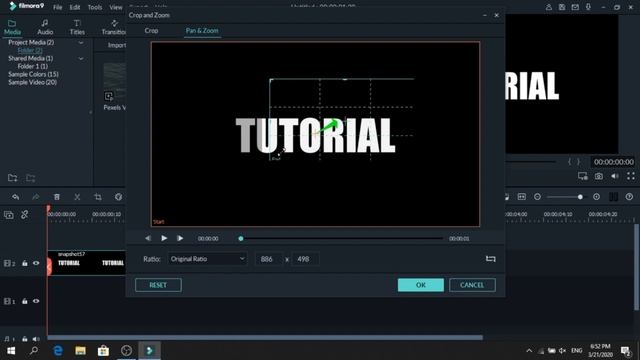Open the Audio tab
Screen dimensions: 640x360
click(45, 27)
